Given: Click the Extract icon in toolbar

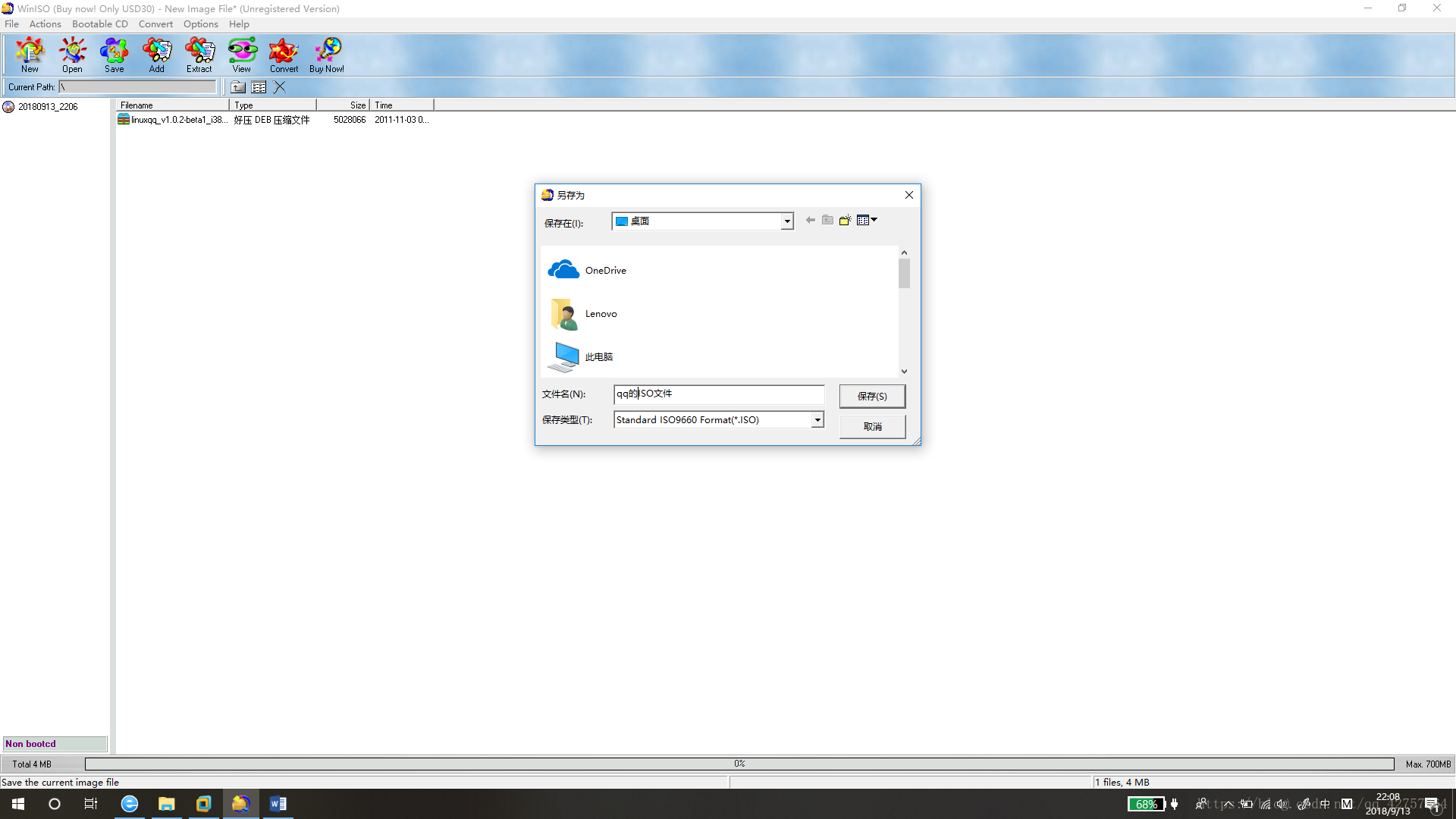Looking at the screenshot, I should click(199, 54).
